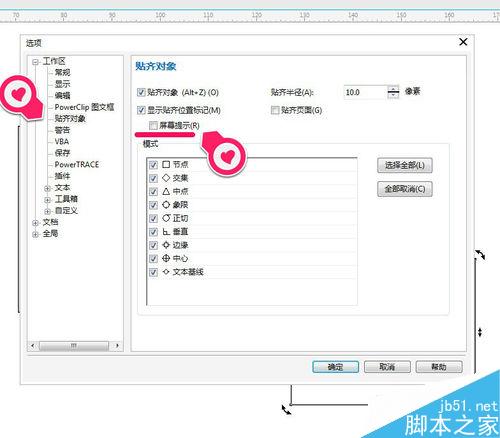Click the 全部取消(C) button

[405, 189]
